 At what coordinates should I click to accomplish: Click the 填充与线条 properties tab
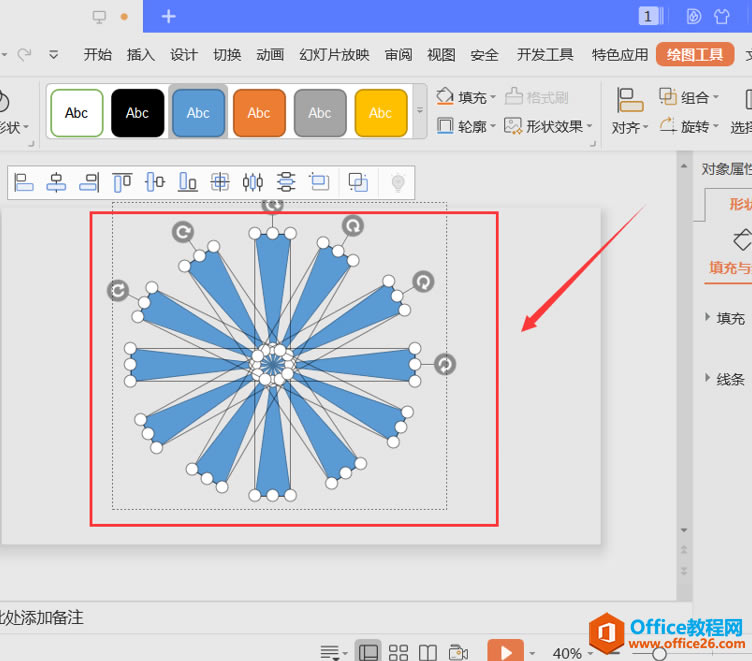pos(730,267)
